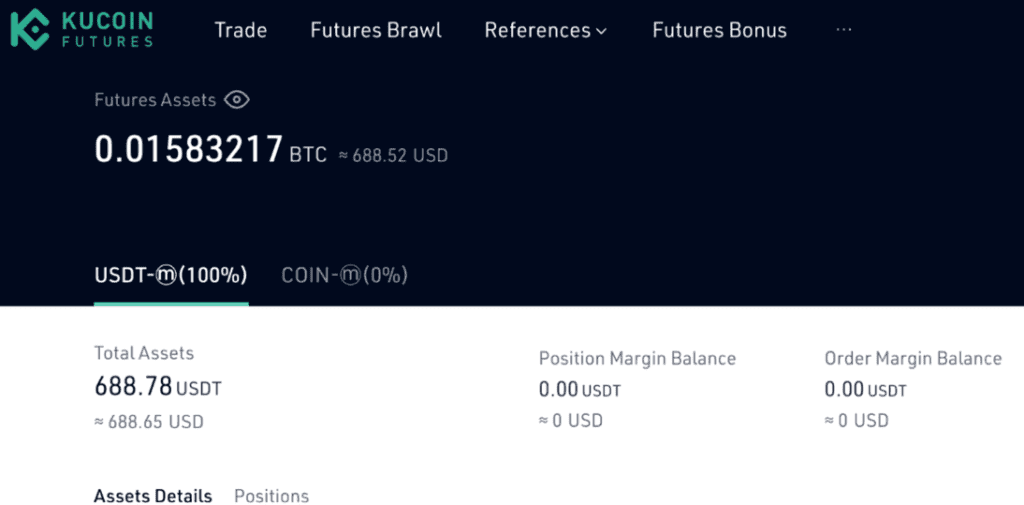Click the References chevron arrow
This screenshot has height=505, width=1024.
[601, 31]
